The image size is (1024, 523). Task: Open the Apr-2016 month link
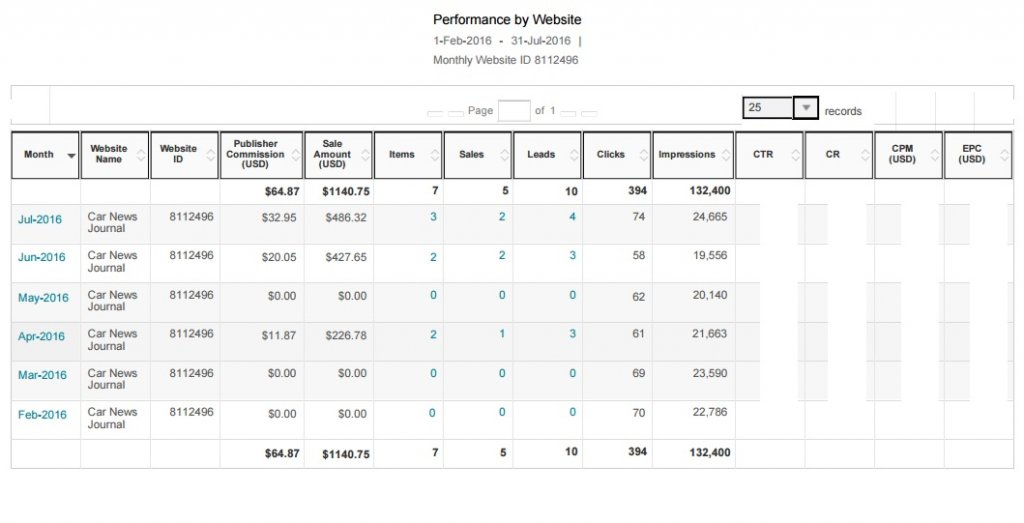coord(41,337)
